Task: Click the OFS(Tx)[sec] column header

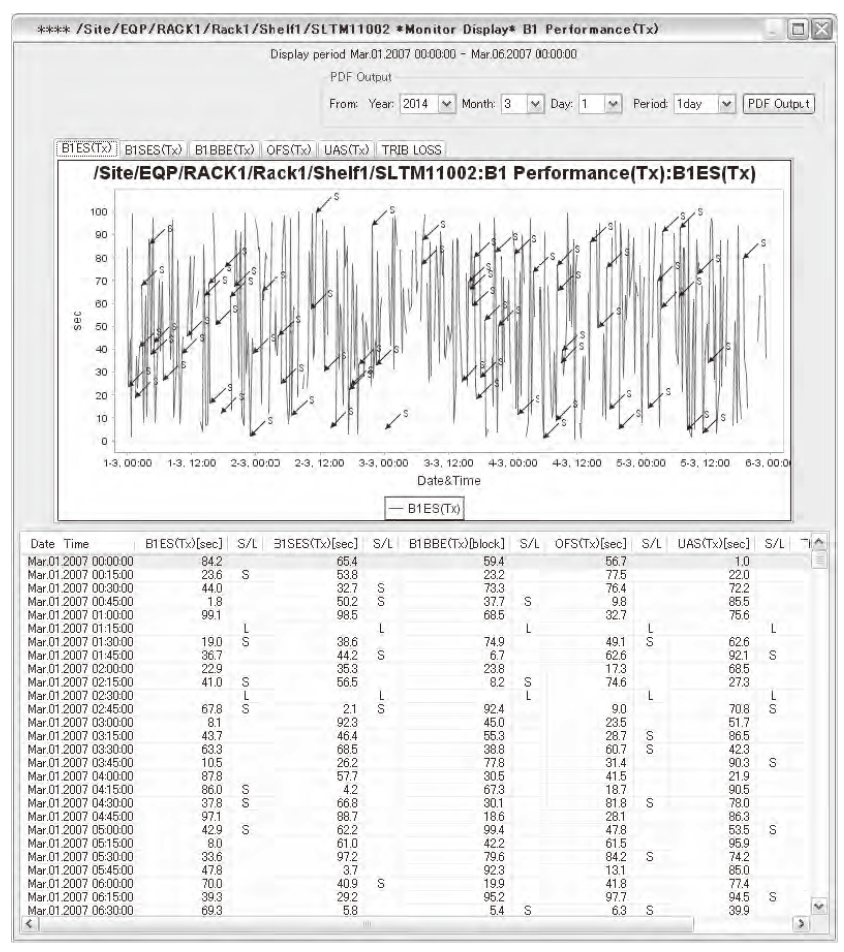Action: [590, 544]
